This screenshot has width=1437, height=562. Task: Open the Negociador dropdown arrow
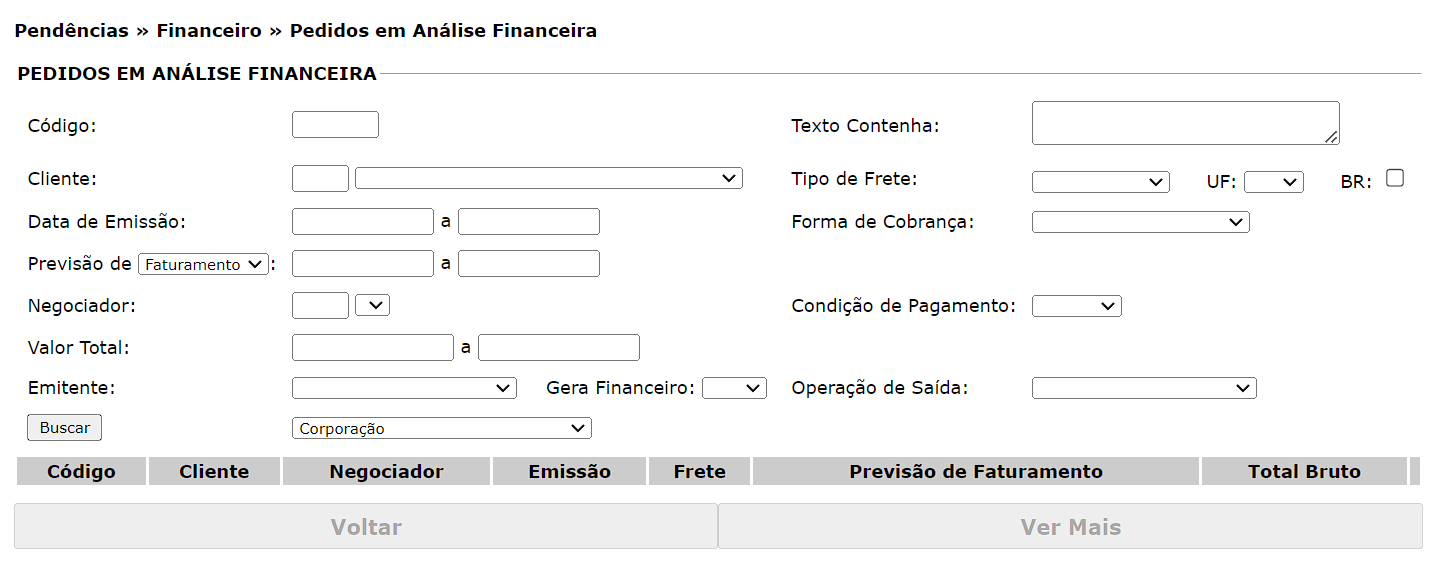(372, 305)
